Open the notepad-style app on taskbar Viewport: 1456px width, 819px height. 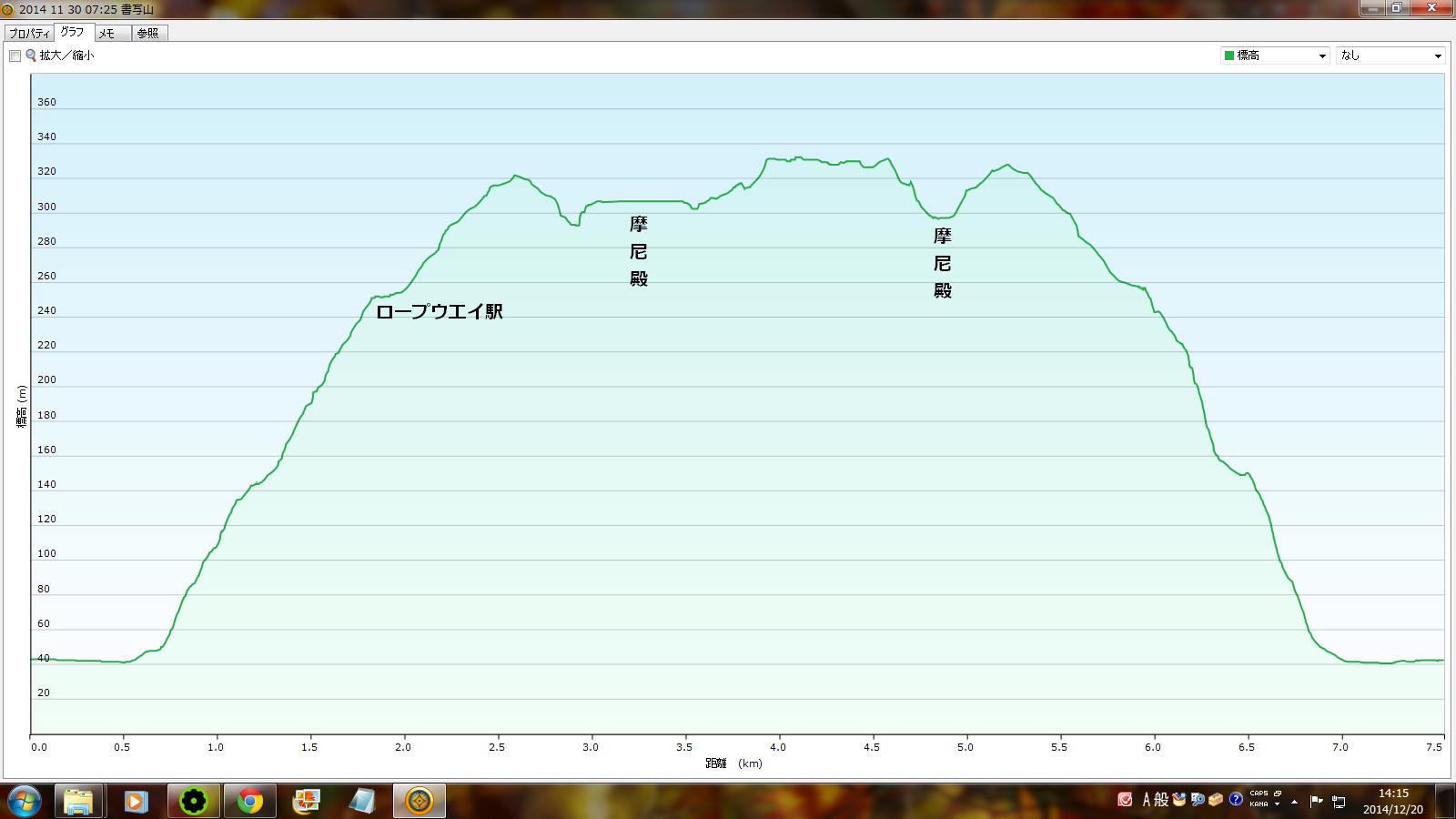[x=362, y=801]
